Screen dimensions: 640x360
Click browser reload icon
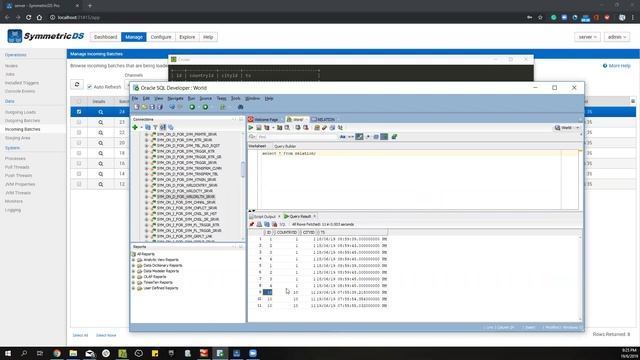(28, 18)
